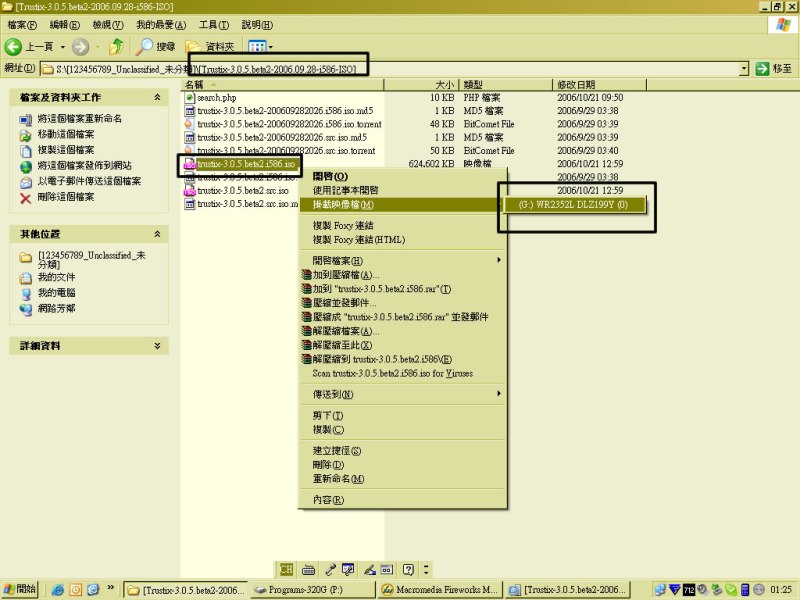Open the 檢視(V) menu
The image size is (800, 600).
point(108,24)
